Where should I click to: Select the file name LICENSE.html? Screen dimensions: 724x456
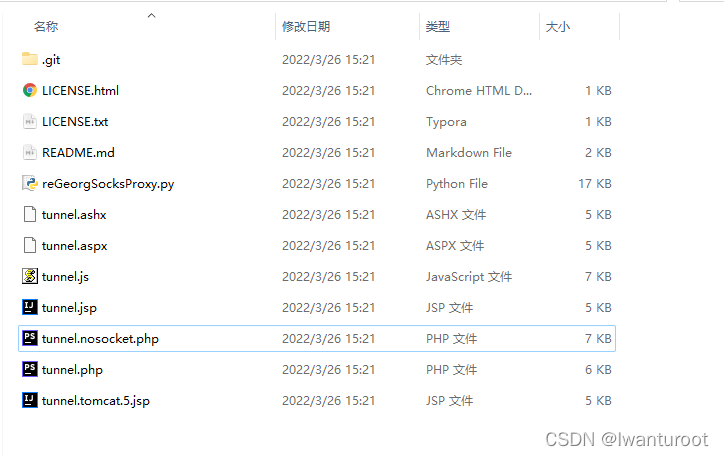(80, 90)
